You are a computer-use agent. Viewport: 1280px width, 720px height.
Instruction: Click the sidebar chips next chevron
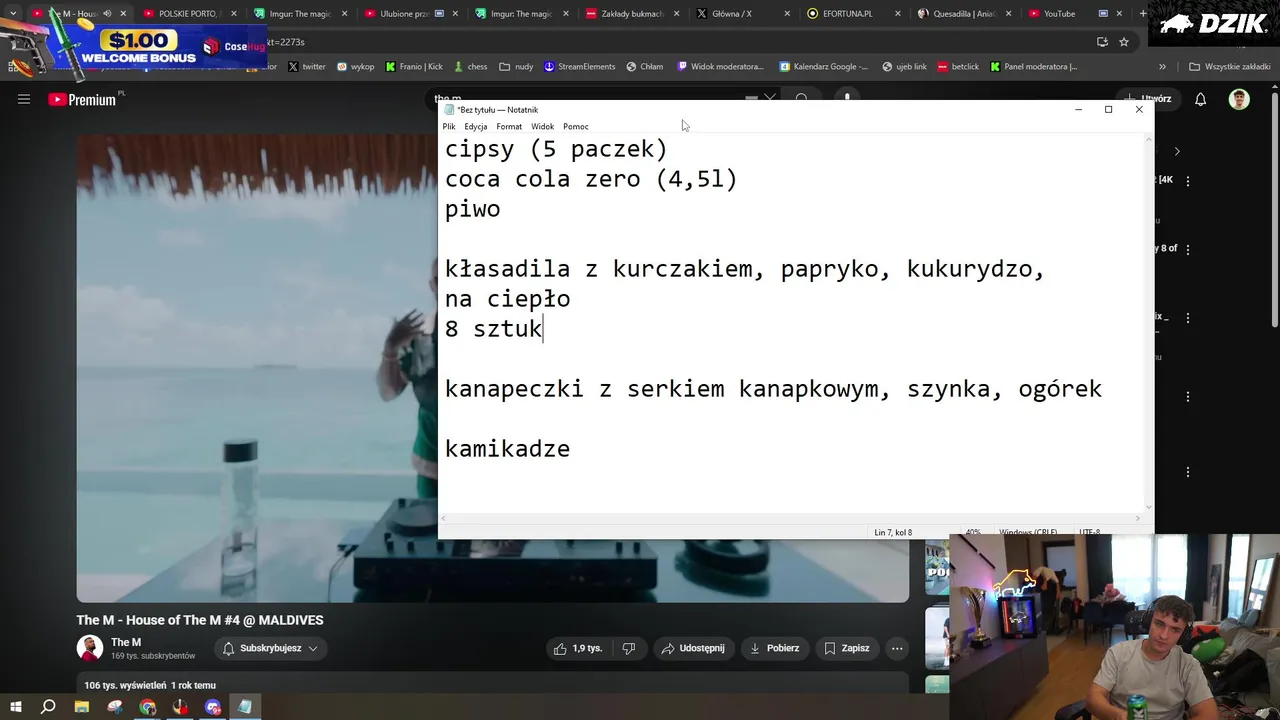click(1177, 152)
